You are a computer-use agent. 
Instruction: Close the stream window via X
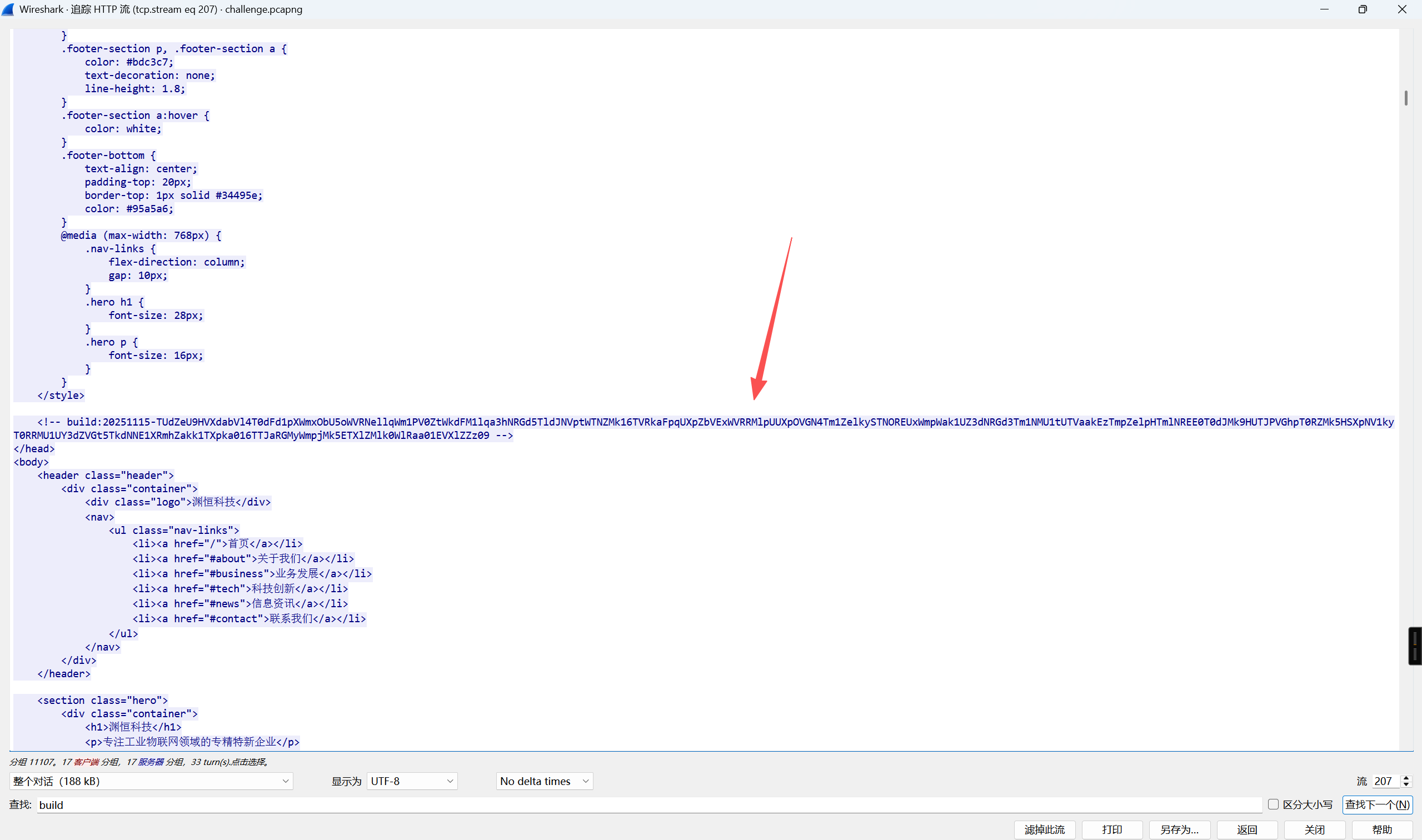coord(1401,9)
